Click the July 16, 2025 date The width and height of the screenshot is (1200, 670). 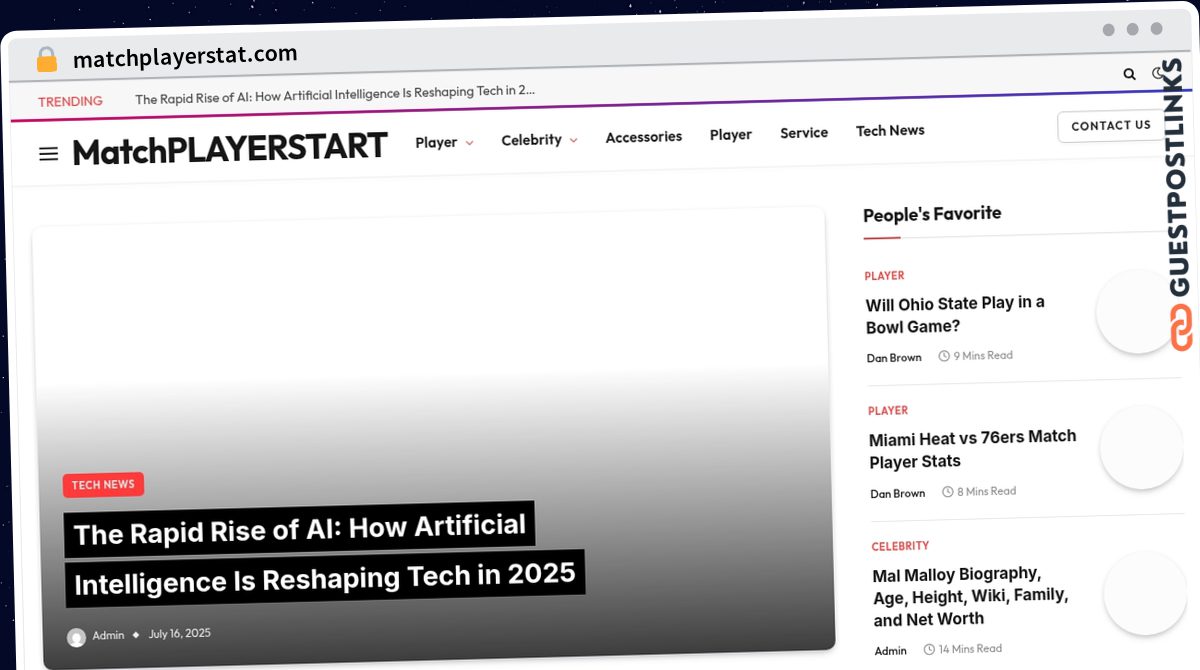pos(180,633)
